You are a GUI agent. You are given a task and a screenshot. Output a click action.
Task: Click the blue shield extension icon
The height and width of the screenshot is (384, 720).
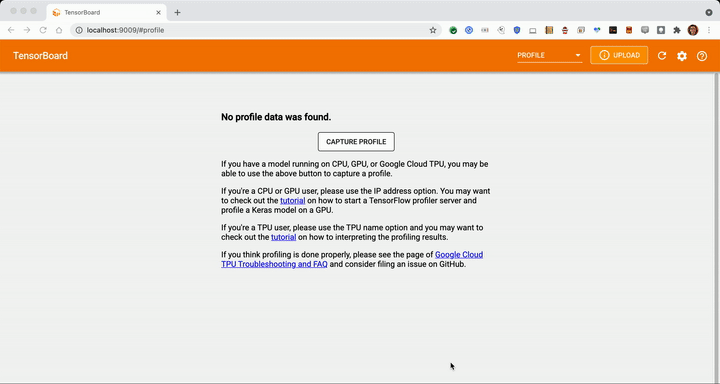tap(517, 30)
